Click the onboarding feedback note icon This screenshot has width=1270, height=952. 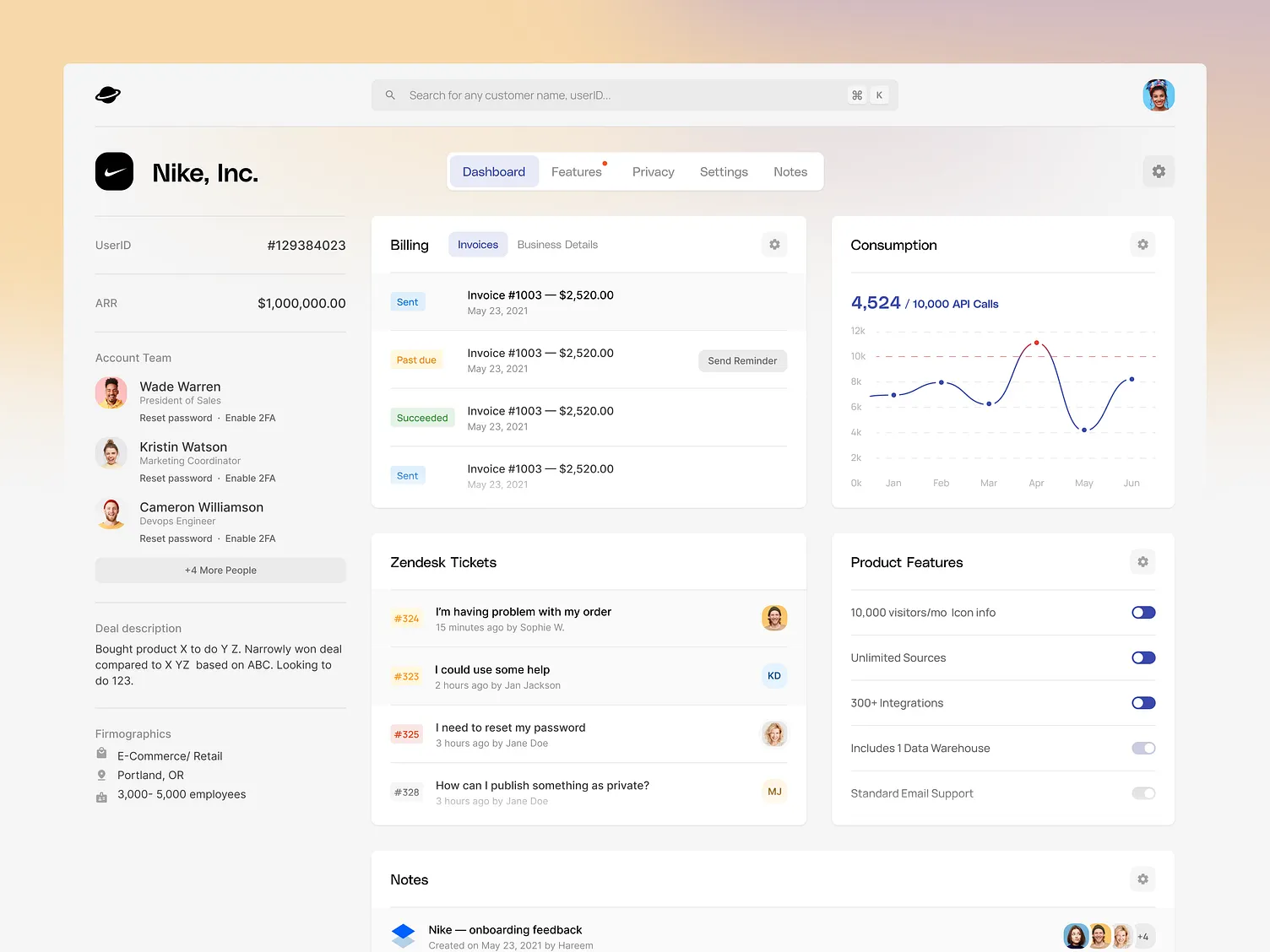click(404, 935)
